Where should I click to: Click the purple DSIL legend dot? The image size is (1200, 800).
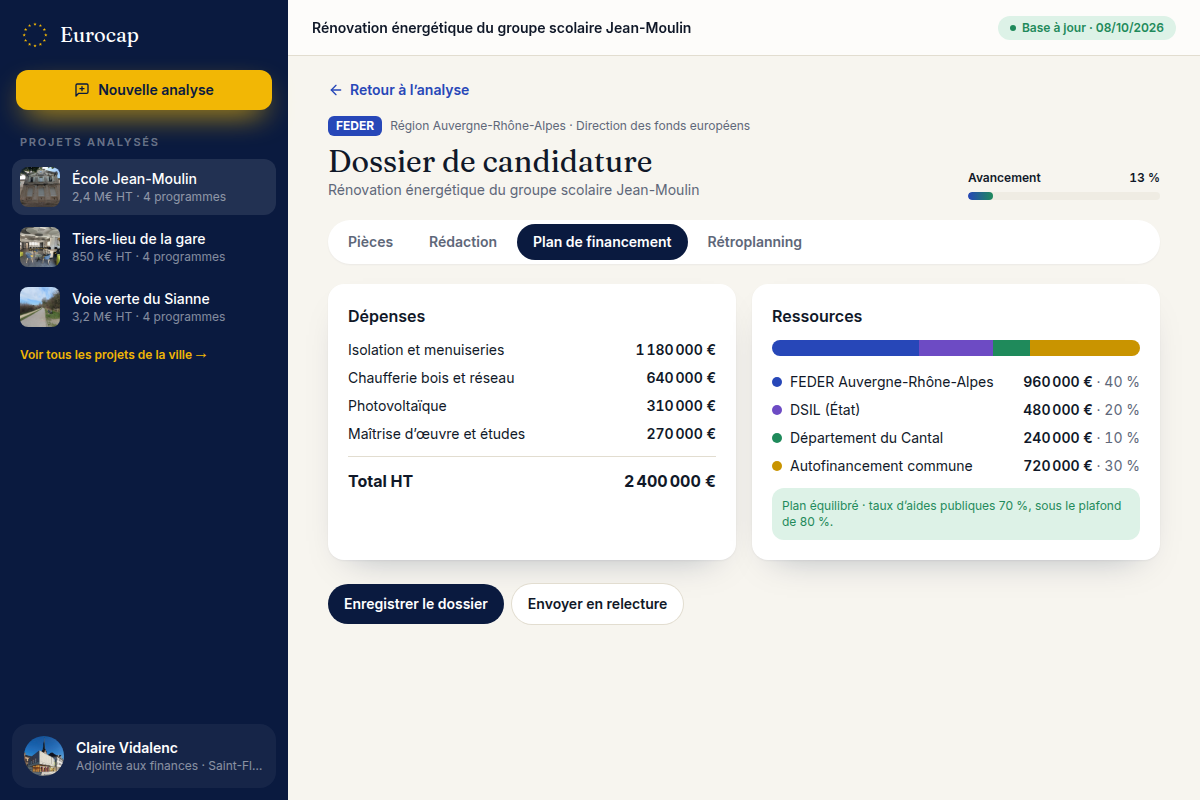coord(777,410)
